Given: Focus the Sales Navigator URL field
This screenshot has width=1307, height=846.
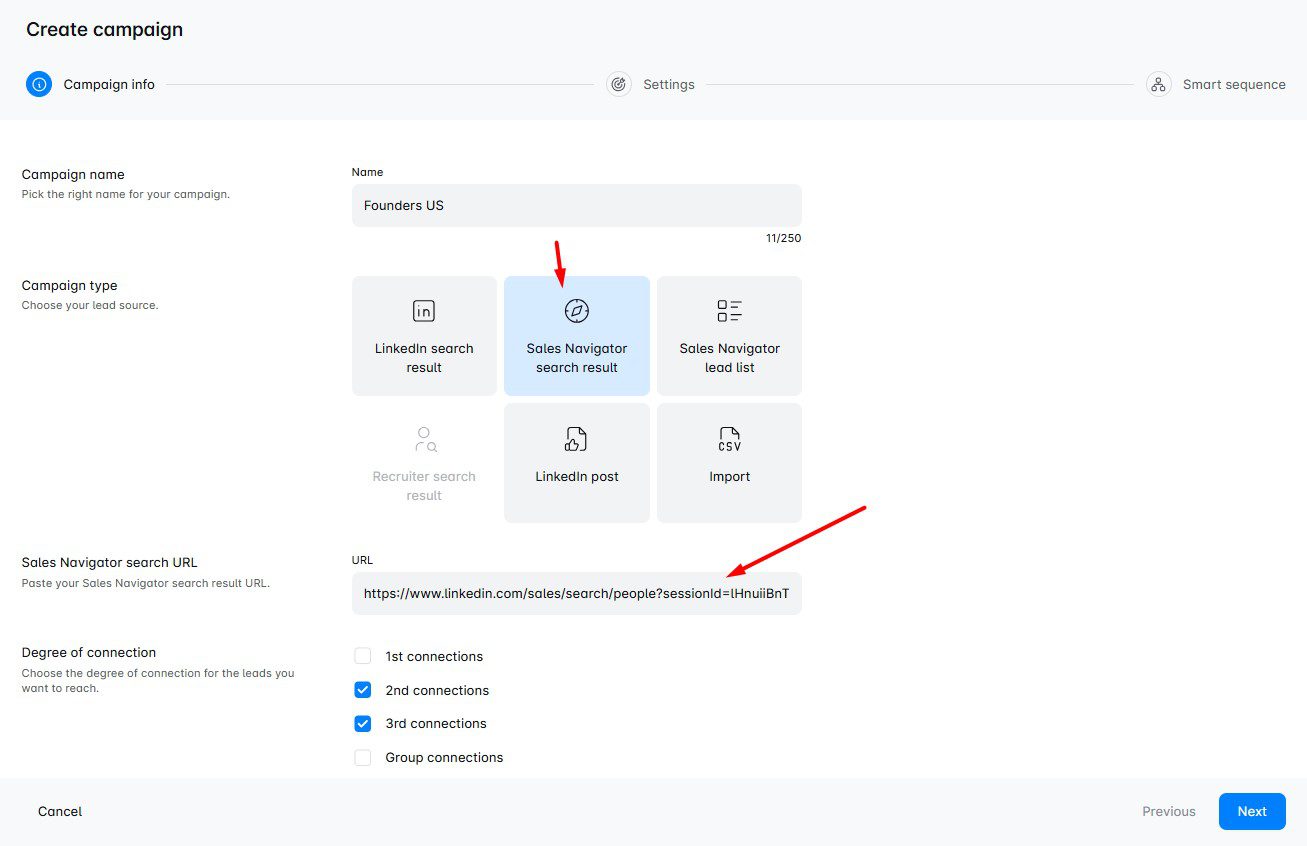Looking at the screenshot, I should [577, 593].
